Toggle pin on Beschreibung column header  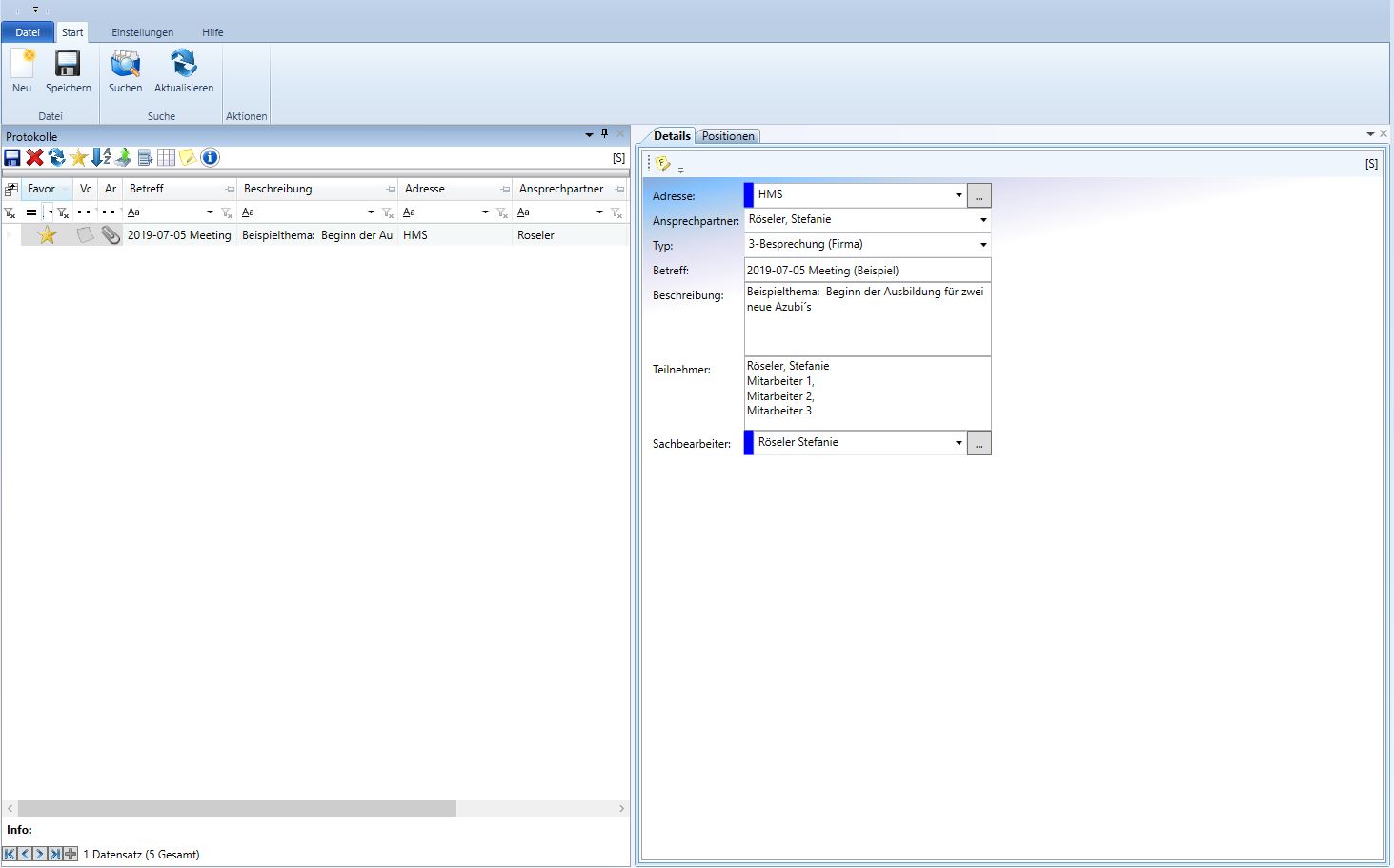[x=391, y=189]
